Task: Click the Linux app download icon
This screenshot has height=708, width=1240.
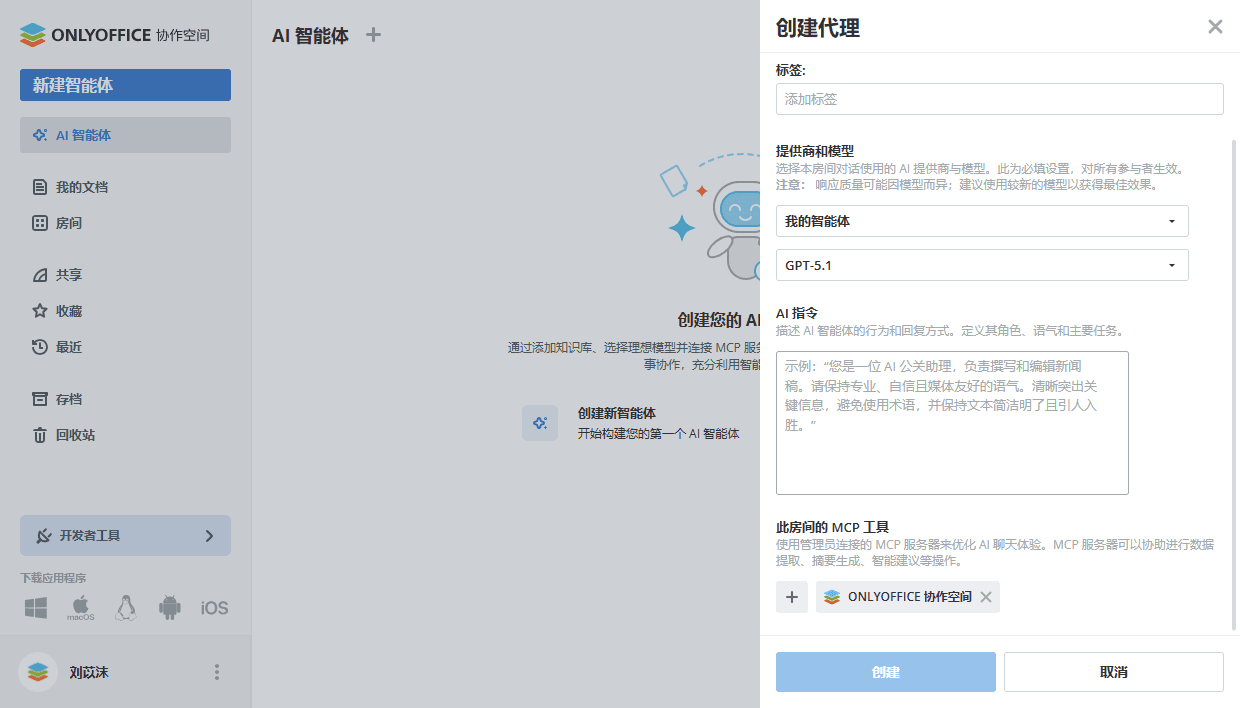Action: tap(125, 607)
